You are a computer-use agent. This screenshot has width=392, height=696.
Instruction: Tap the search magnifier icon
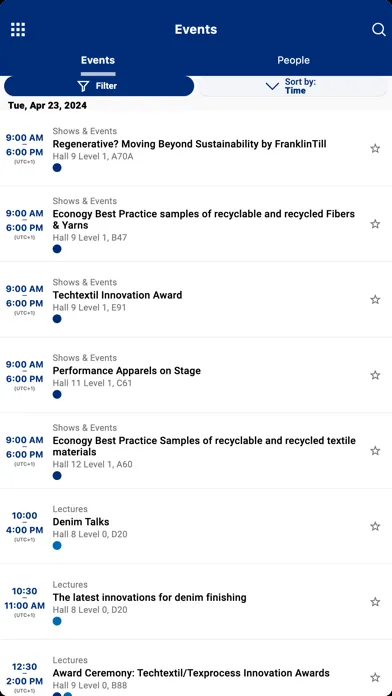click(x=378, y=30)
